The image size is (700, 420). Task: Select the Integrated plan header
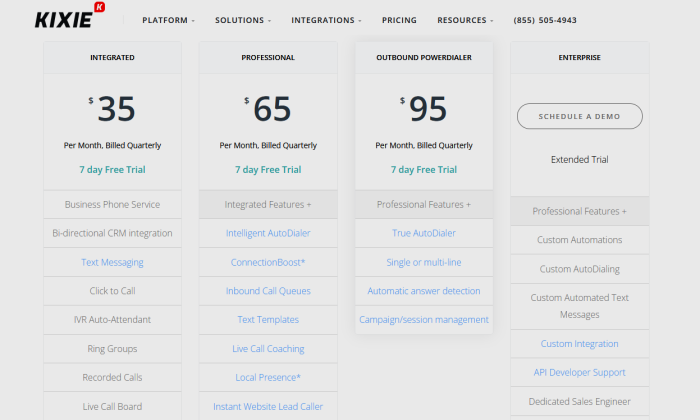coord(112,58)
